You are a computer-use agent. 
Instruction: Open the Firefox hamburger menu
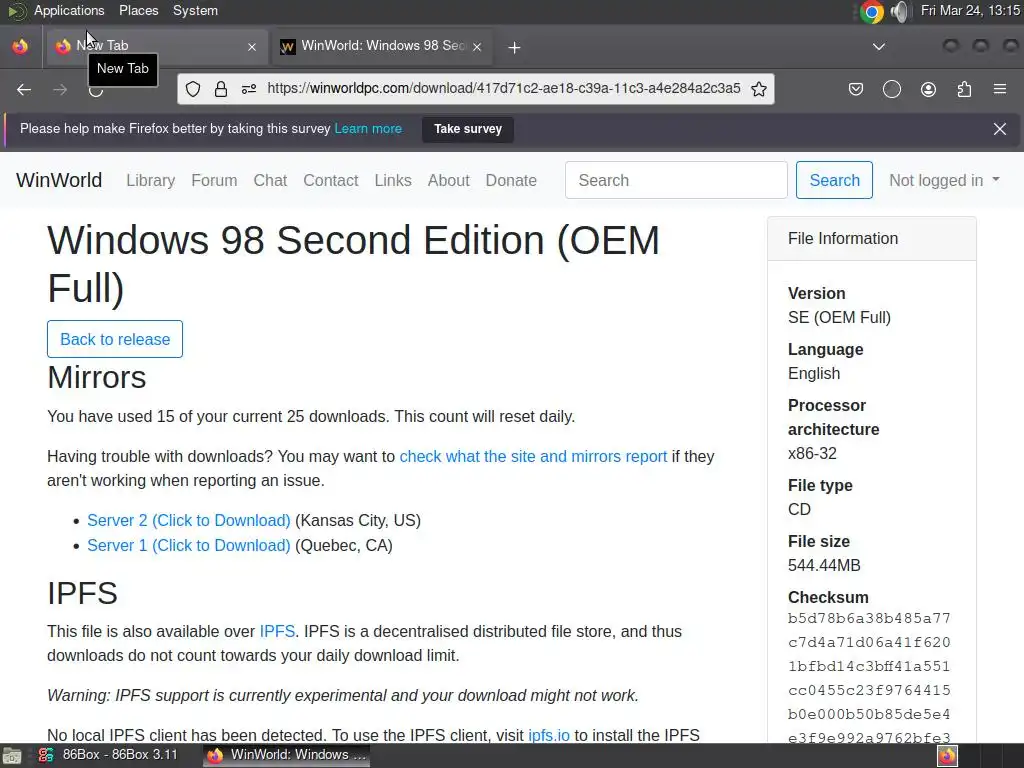coord(1000,89)
